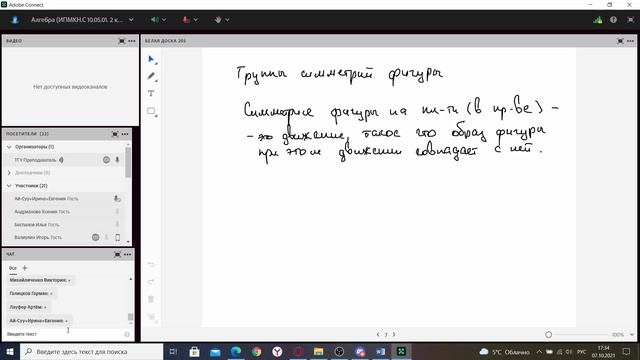
Task: Click the chat messages scrollbar
Action: [x=131, y=317]
